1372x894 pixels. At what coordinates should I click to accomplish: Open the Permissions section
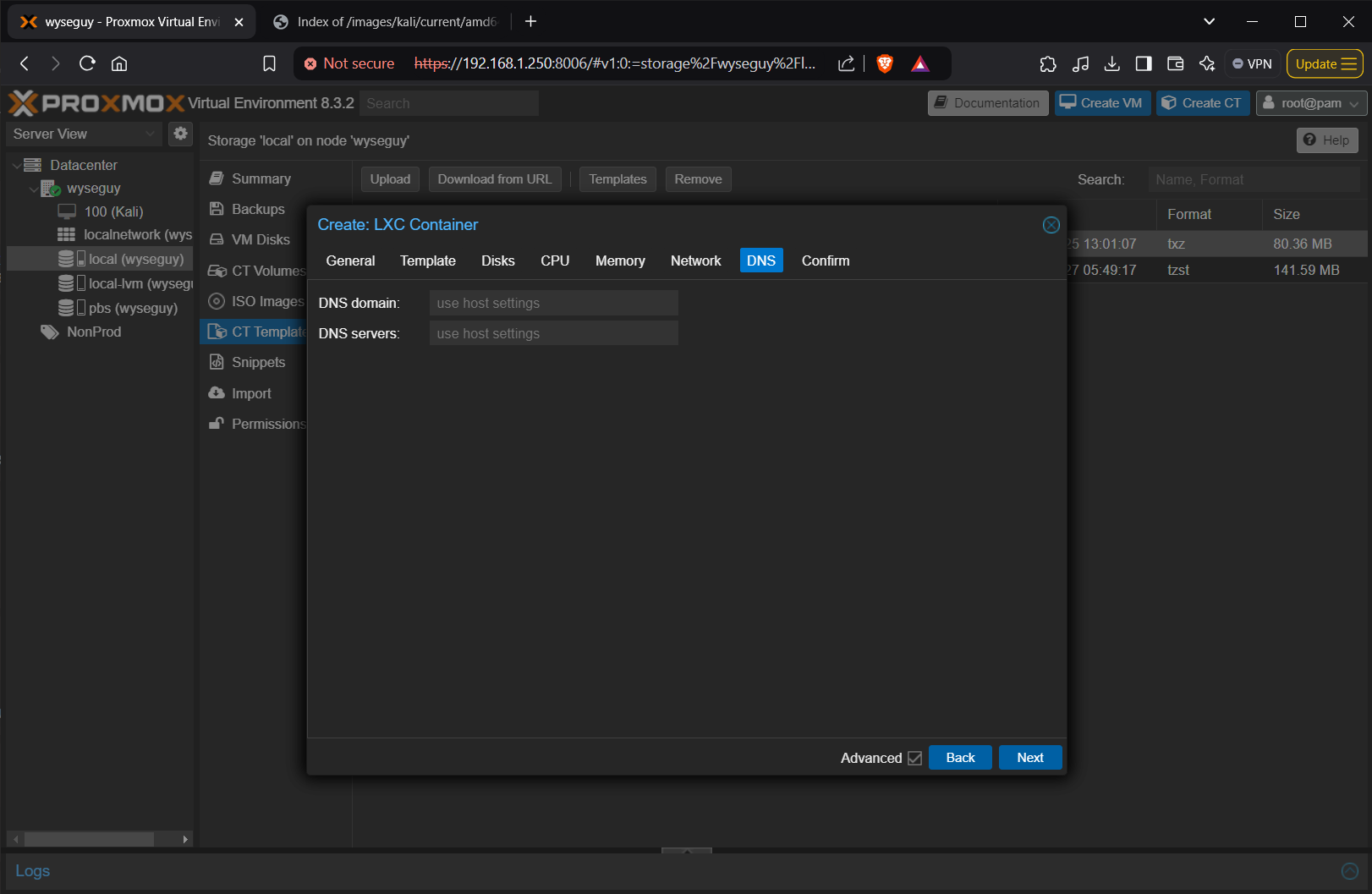(x=268, y=424)
